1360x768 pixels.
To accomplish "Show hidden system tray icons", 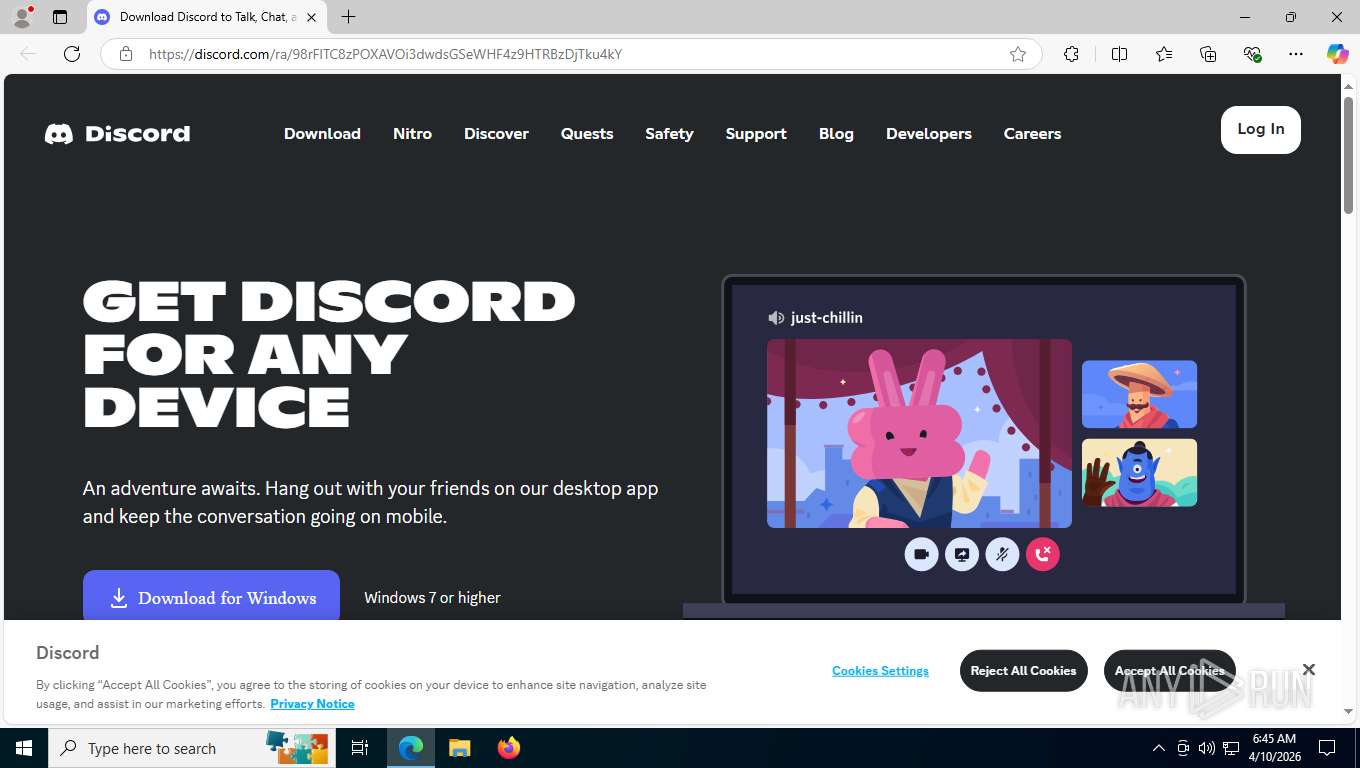I will click(1158, 748).
